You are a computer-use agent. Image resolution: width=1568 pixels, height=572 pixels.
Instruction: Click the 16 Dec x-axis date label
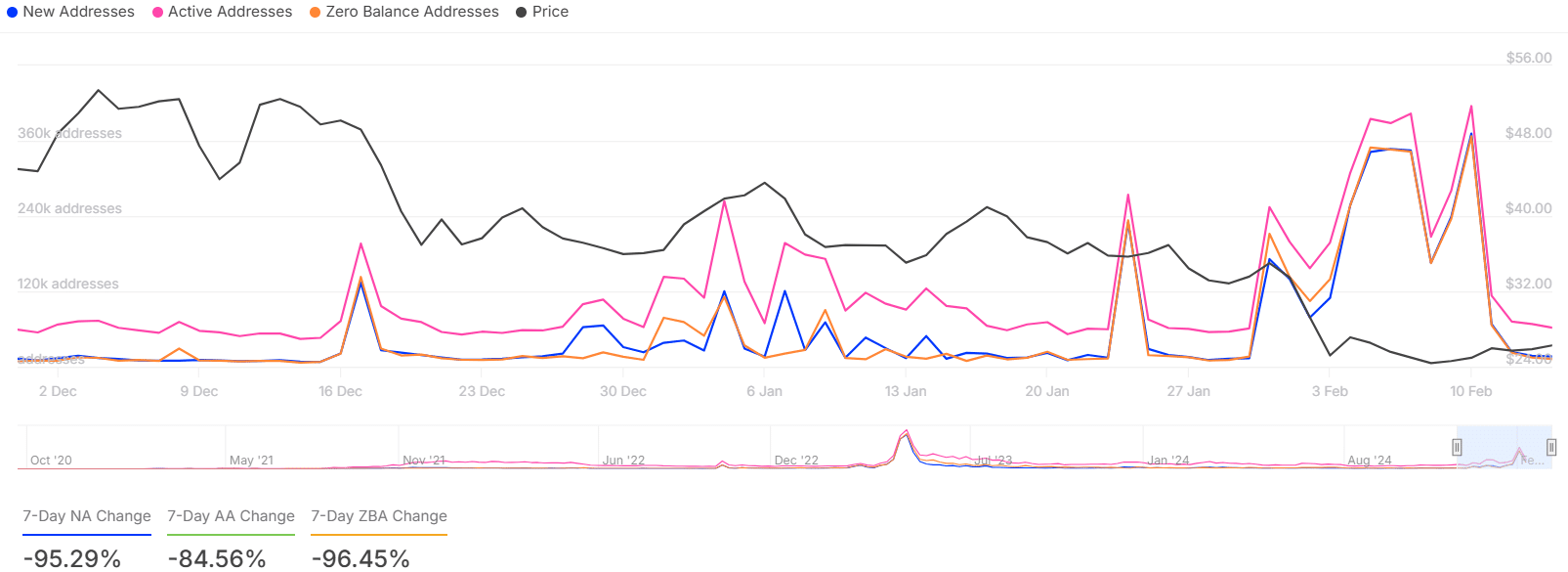[x=340, y=391]
